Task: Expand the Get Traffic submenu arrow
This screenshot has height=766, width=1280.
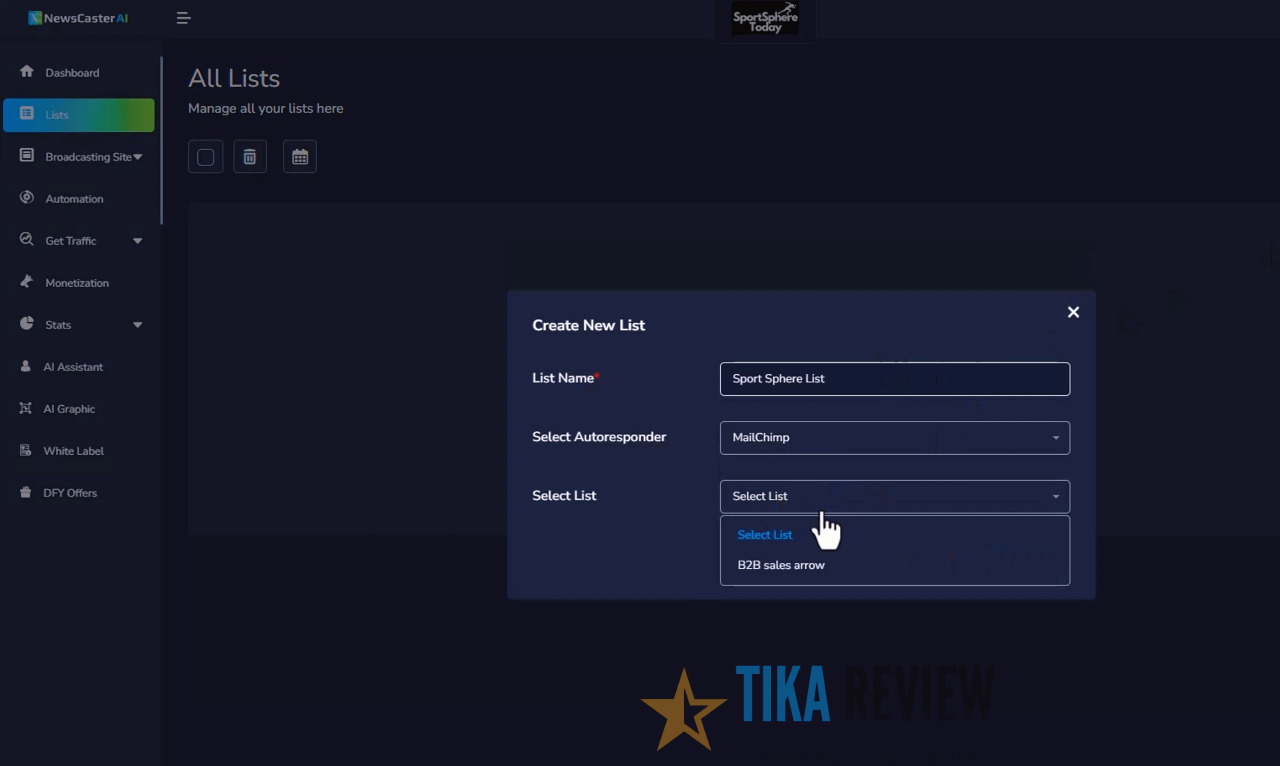Action: coord(138,241)
